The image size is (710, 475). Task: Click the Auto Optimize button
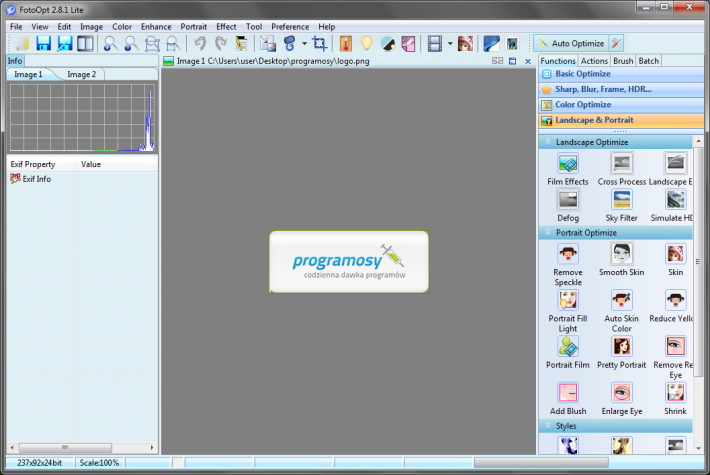(571, 43)
